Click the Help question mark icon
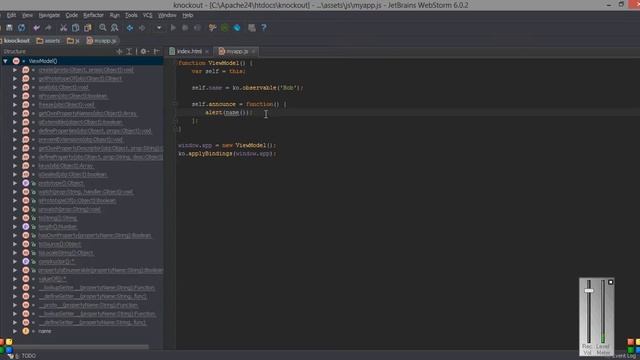 point(264,28)
